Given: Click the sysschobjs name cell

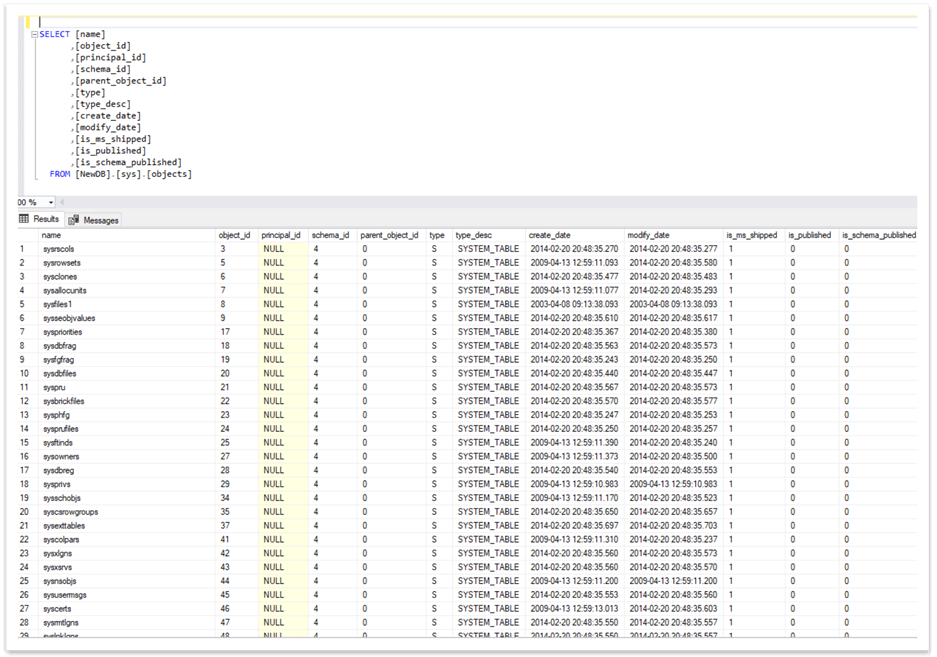Looking at the screenshot, I should pyautogui.click(x=128, y=498).
